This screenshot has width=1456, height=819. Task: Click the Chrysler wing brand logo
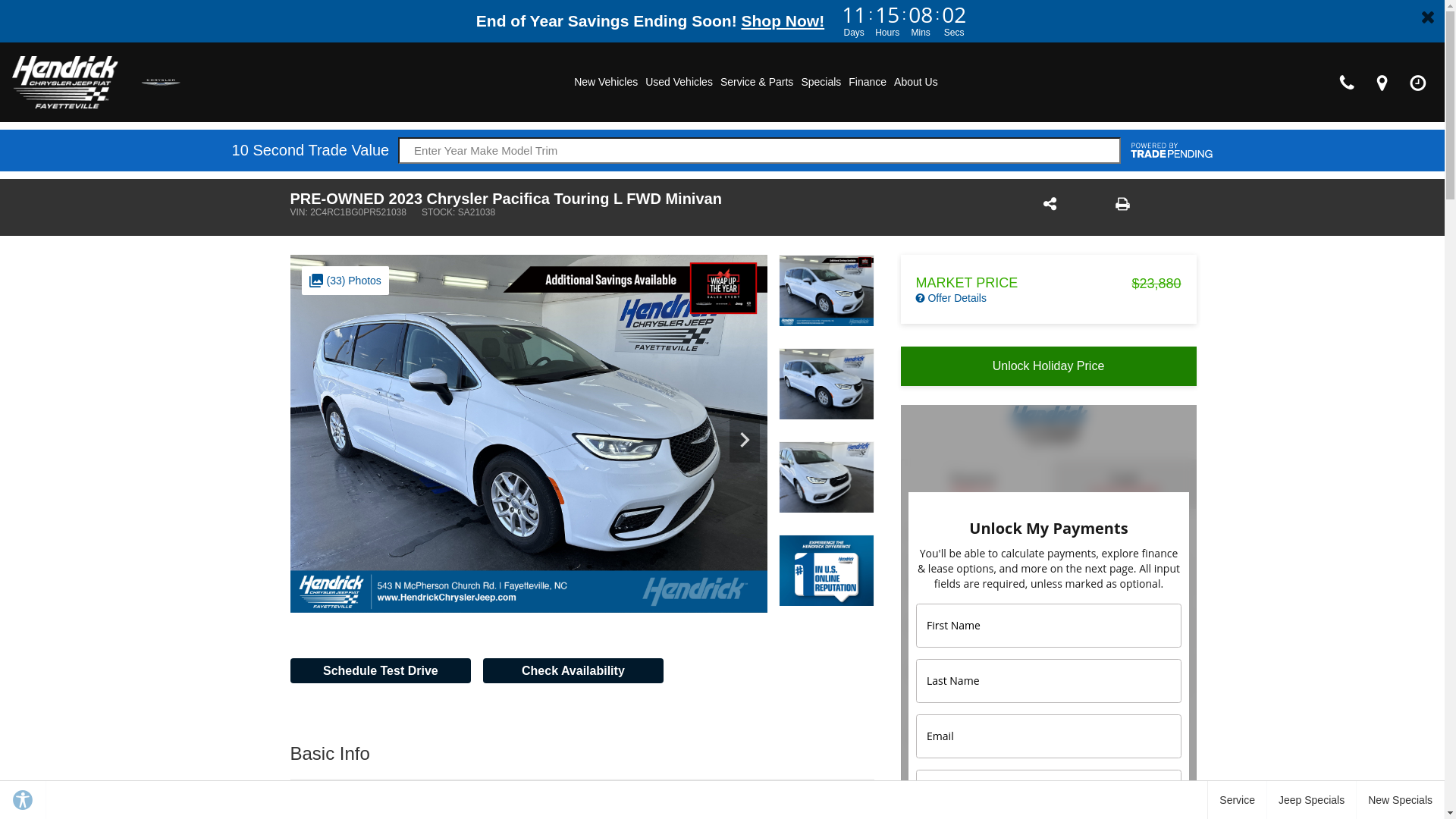click(x=161, y=82)
